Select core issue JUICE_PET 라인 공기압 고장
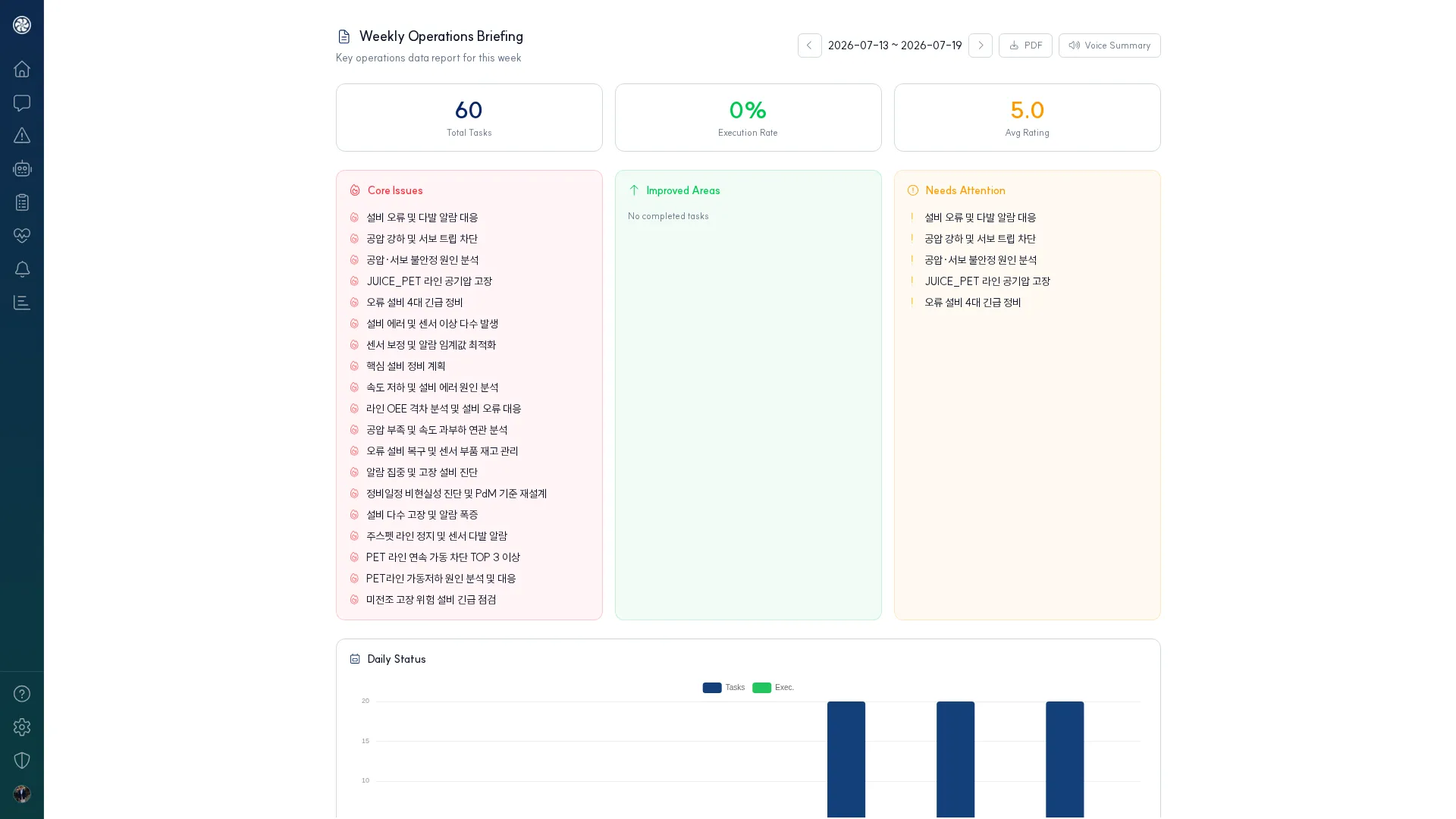This screenshot has width=1456, height=819. pyautogui.click(x=429, y=281)
